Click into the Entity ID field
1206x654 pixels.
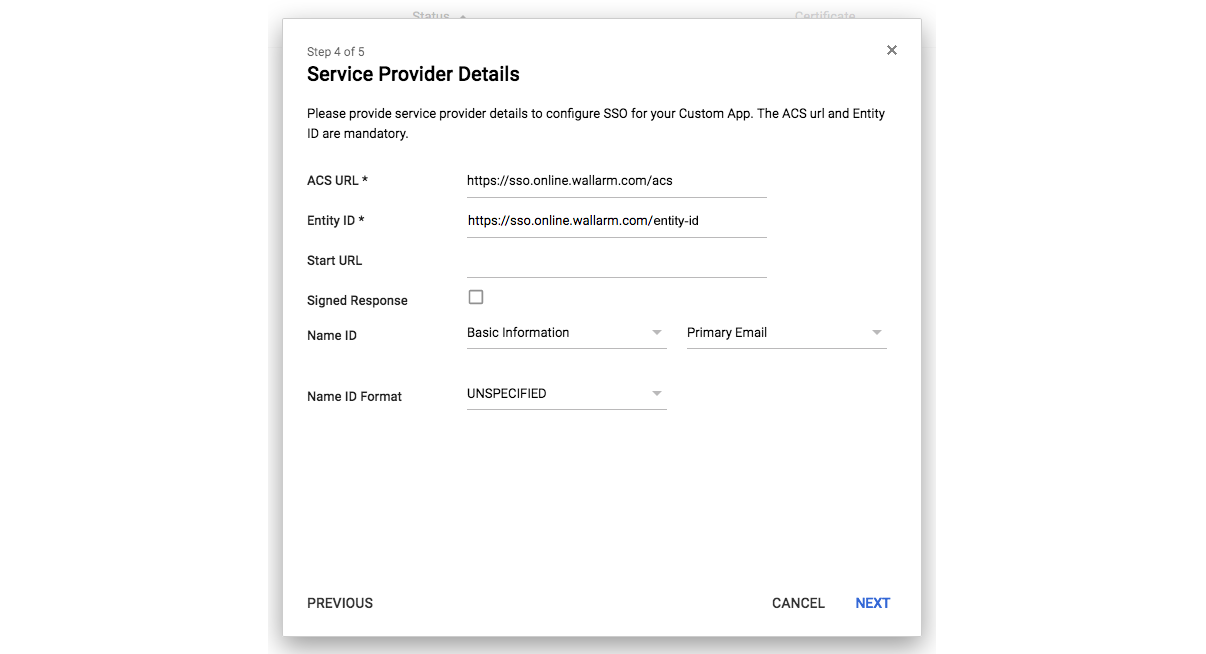pos(616,220)
